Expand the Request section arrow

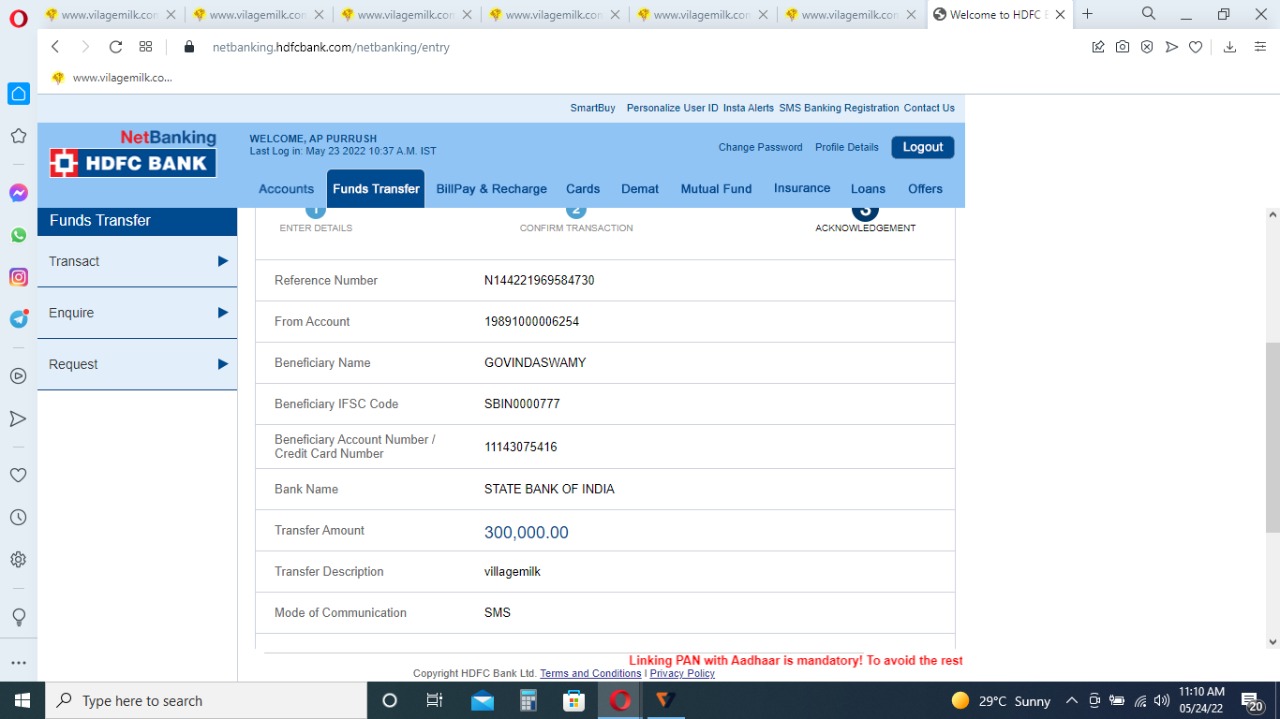[223, 364]
